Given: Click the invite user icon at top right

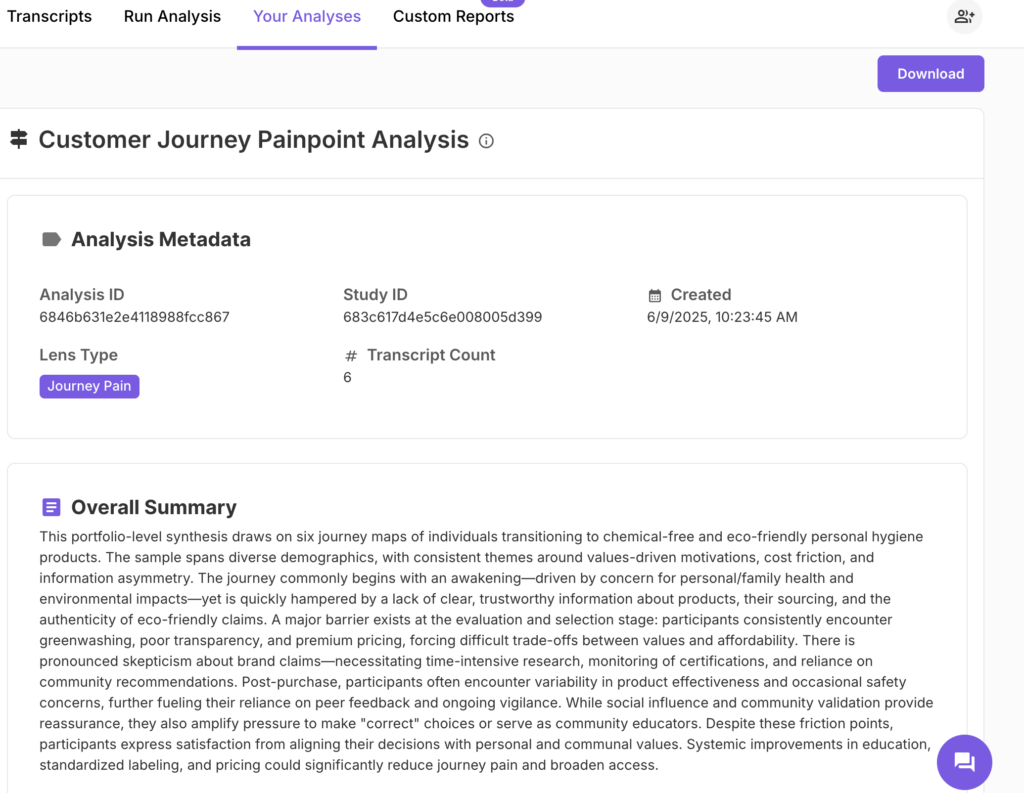Looking at the screenshot, I should (963, 17).
